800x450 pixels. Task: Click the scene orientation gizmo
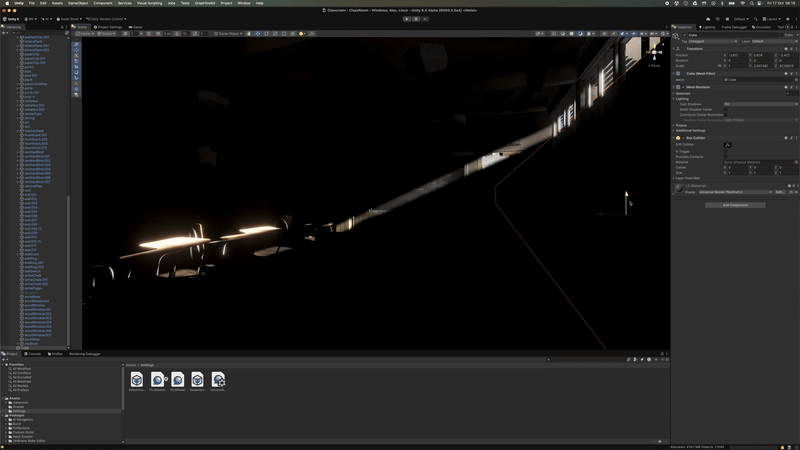coord(654,50)
